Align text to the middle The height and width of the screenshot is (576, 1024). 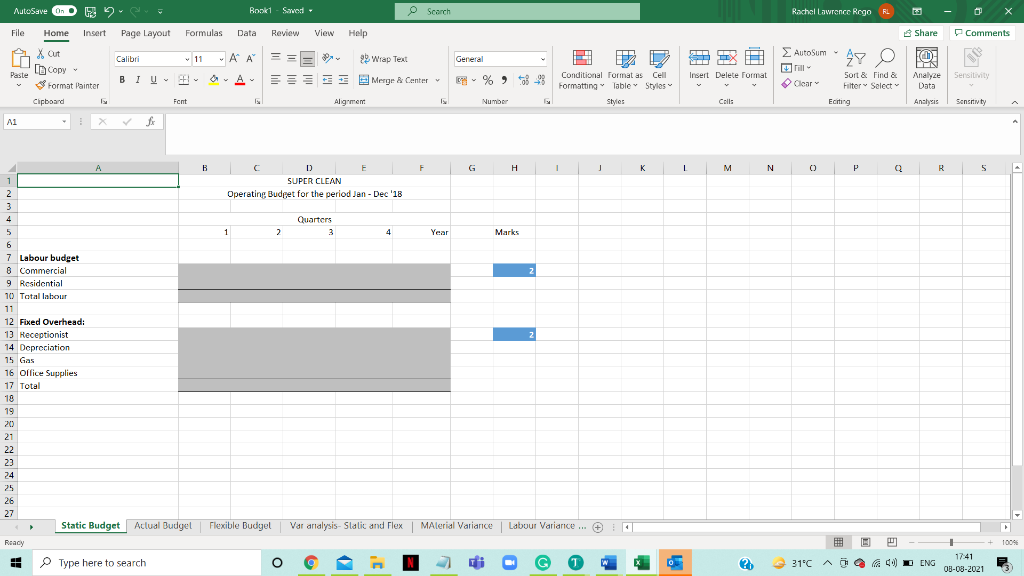pyautogui.click(x=291, y=58)
